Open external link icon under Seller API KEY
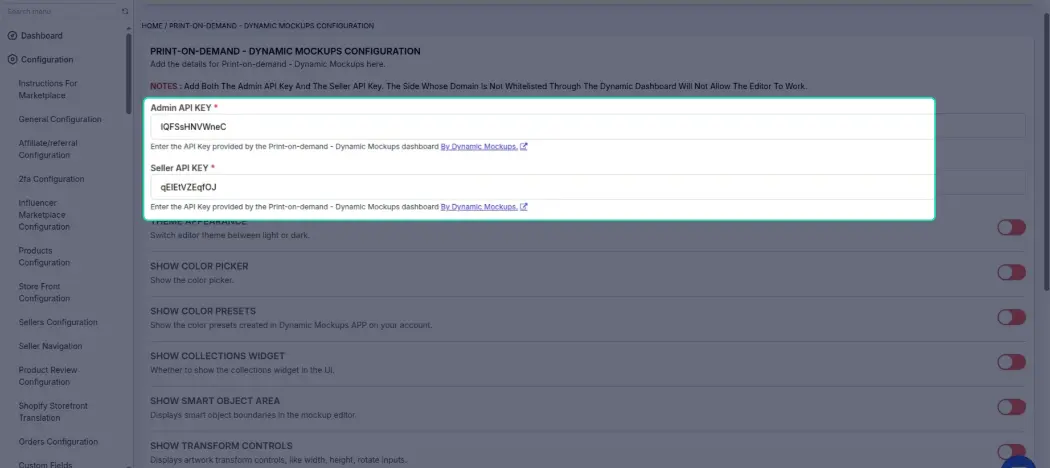Viewport: 1050px width, 468px height. 524,207
